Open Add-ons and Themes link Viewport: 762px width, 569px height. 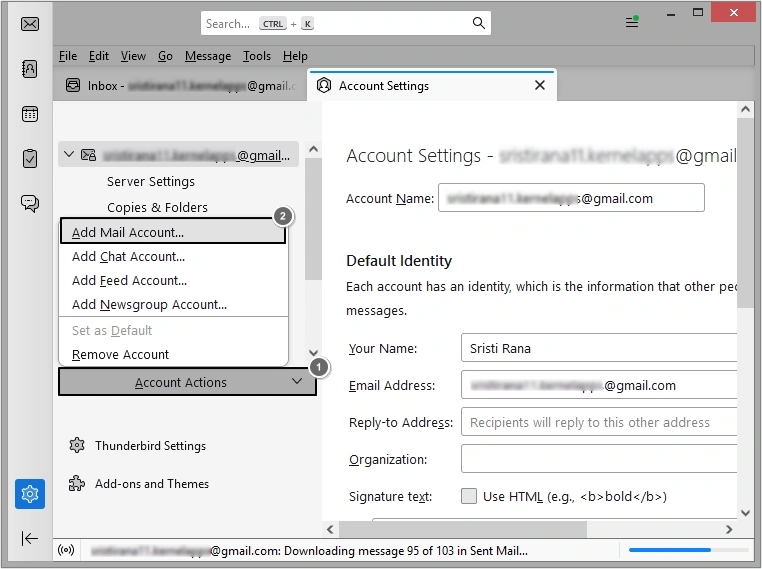[x=152, y=483]
